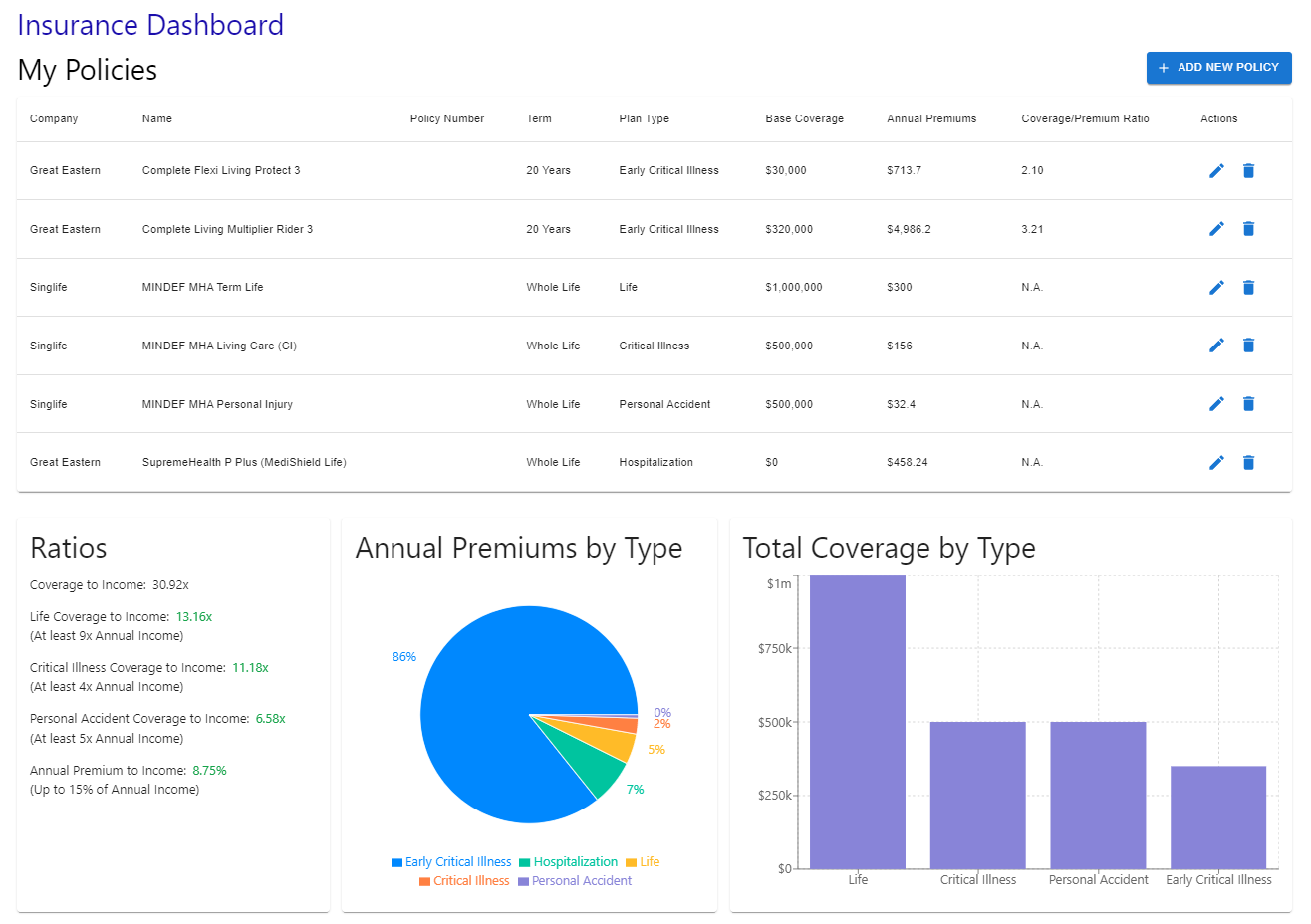Screen dimensions: 1311x924
Task: Edit the SupremeHealth P Plus policy
Action: coord(1216,463)
